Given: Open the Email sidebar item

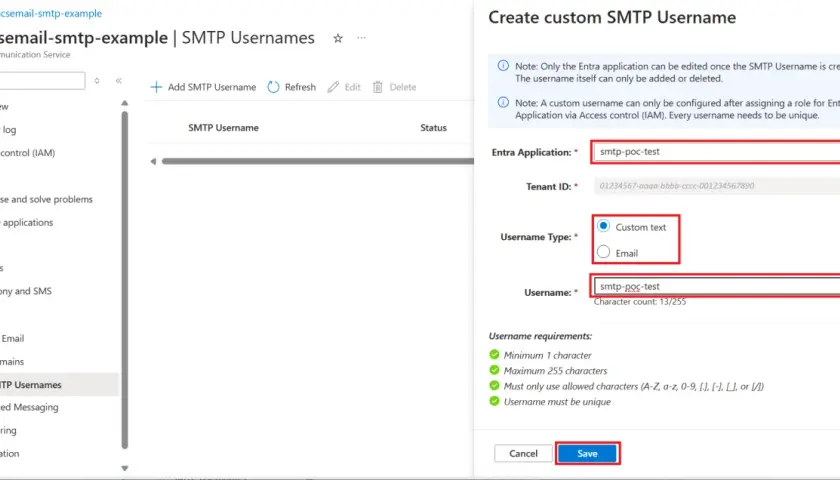Looking at the screenshot, I should tap(12, 339).
